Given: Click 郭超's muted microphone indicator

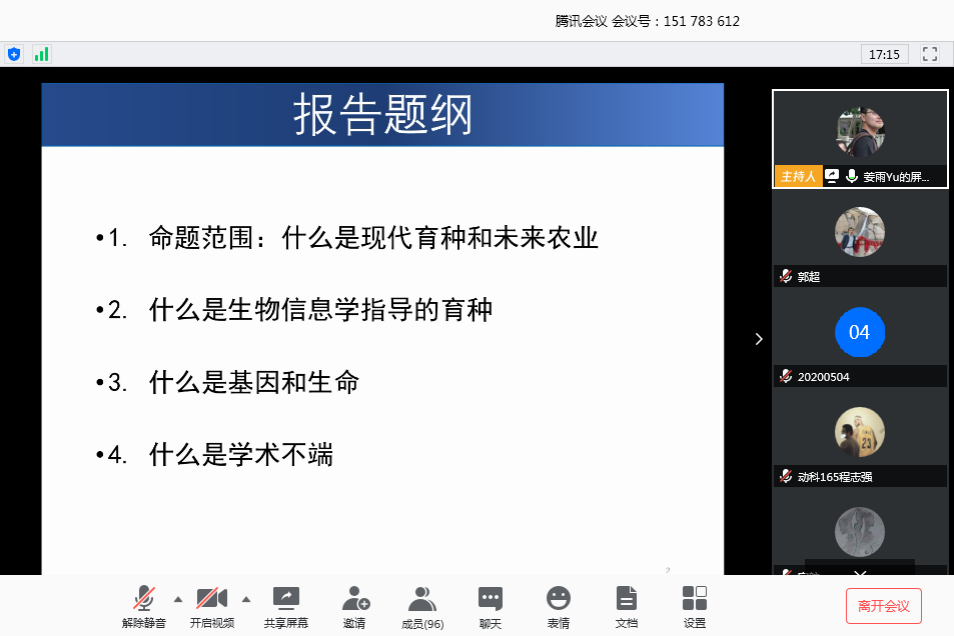Looking at the screenshot, I should 785,277.
